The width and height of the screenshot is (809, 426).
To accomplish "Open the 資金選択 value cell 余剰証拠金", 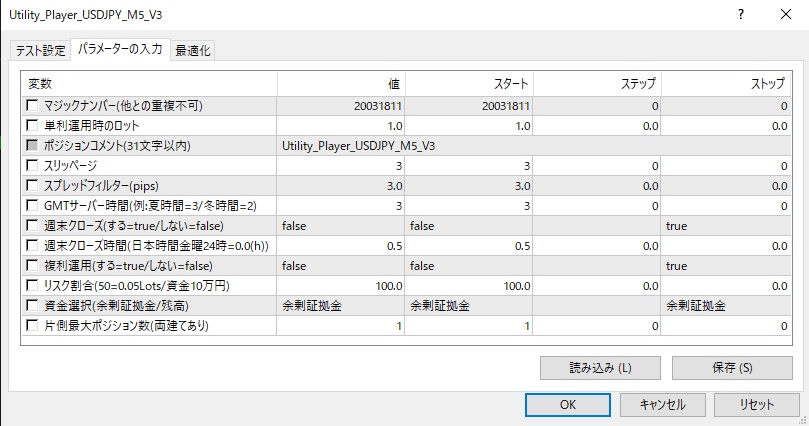I will (340, 306).
